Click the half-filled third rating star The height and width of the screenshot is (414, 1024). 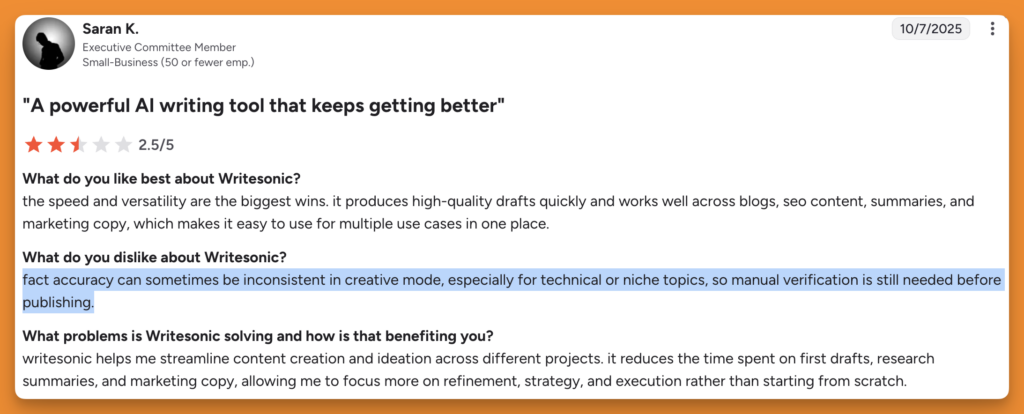point(78,145)
